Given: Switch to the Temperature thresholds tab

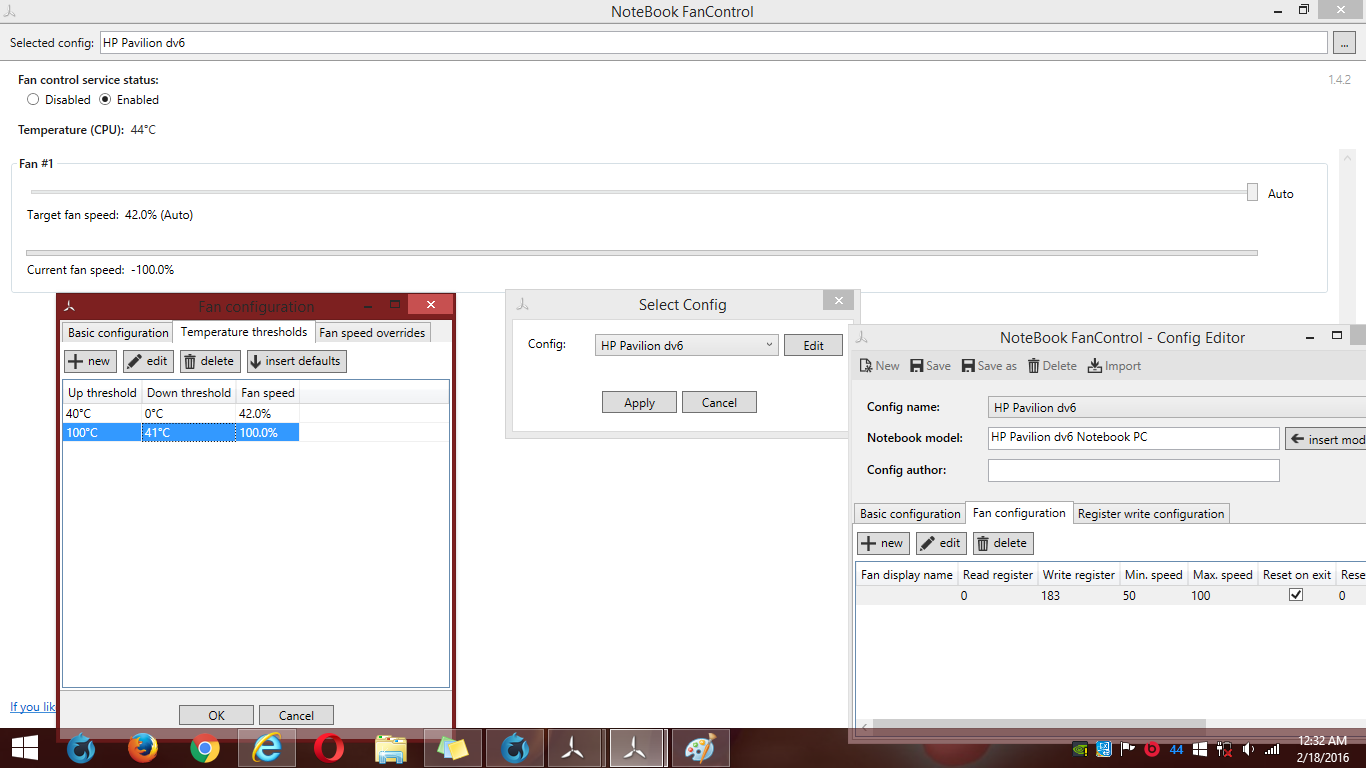Looking at the screenshot, I should click(244, 332).
